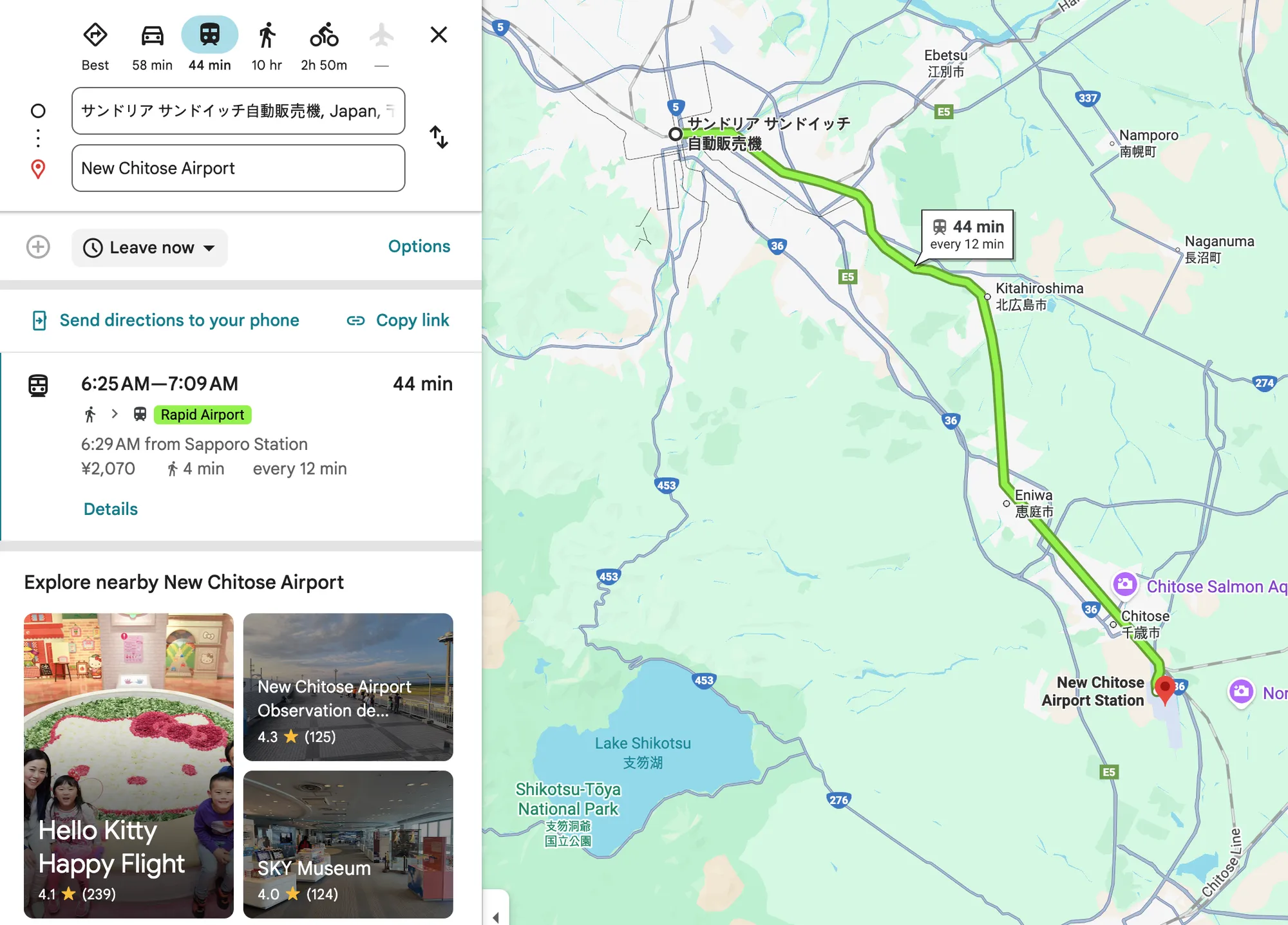Open the Leave now dropdown
The height and width of the screenshot is (925, 1288).
[x=149, y=248]
